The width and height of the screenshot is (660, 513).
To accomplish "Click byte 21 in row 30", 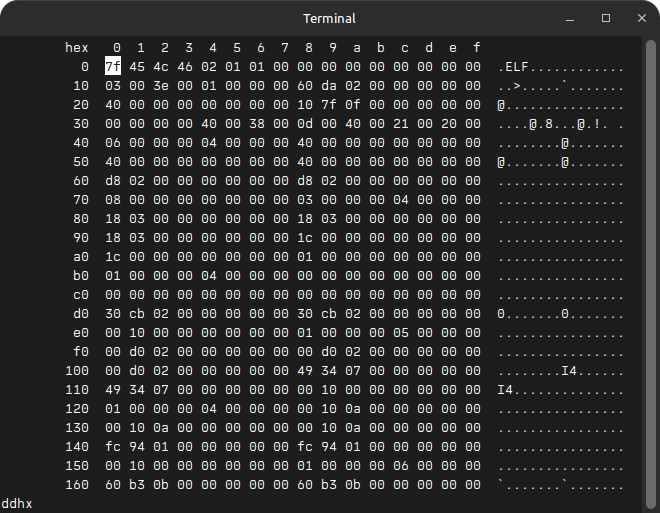I will click(x=401, y=124).
